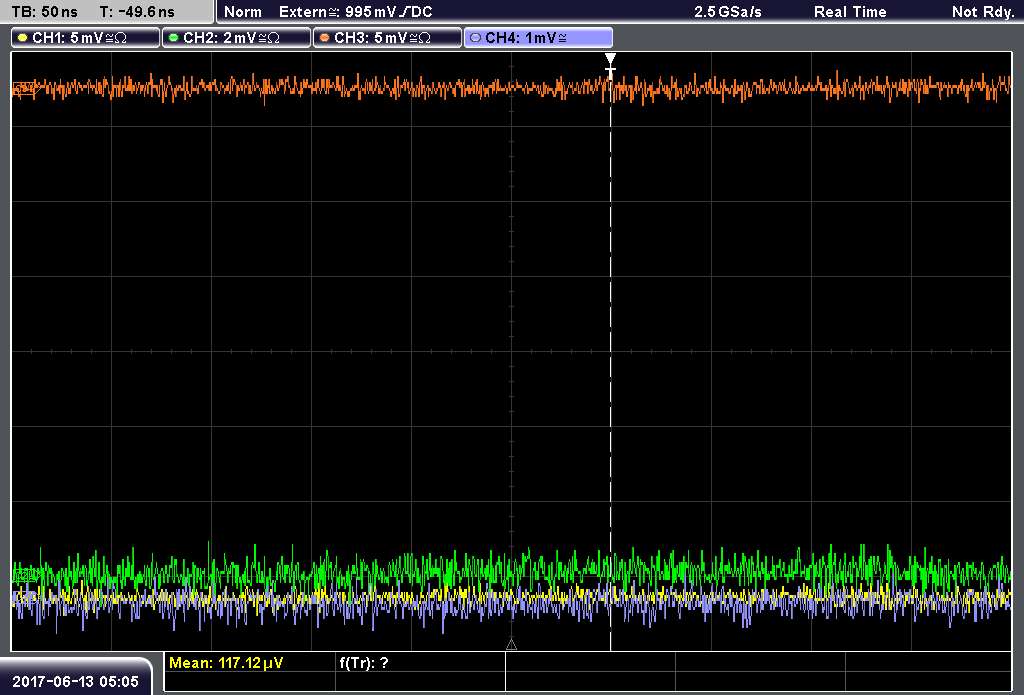Click the orange CH3 indicator dot
This screenshot has height=695, width=1024.
(x=325, y=38)
